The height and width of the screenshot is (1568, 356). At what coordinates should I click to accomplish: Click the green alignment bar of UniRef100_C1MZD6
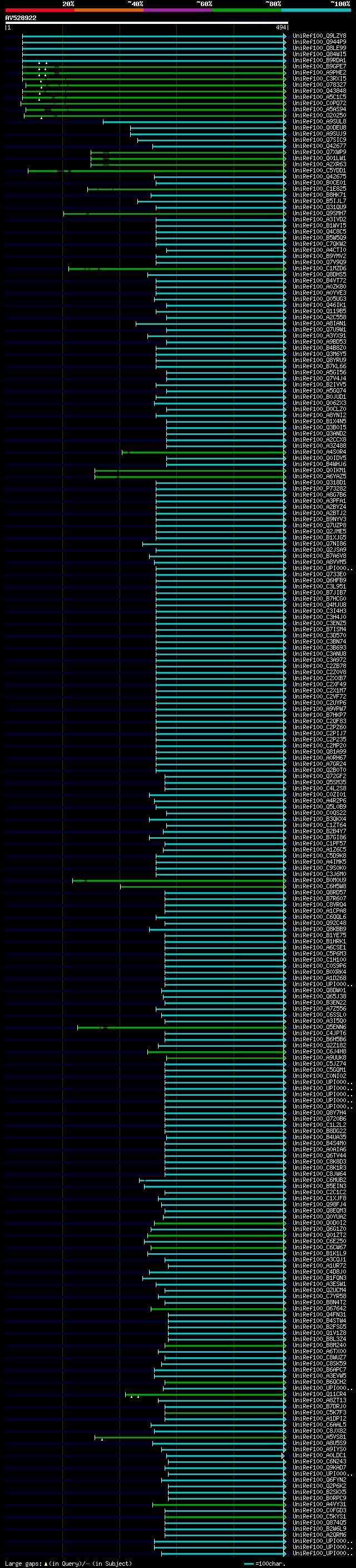coord(177,269)
